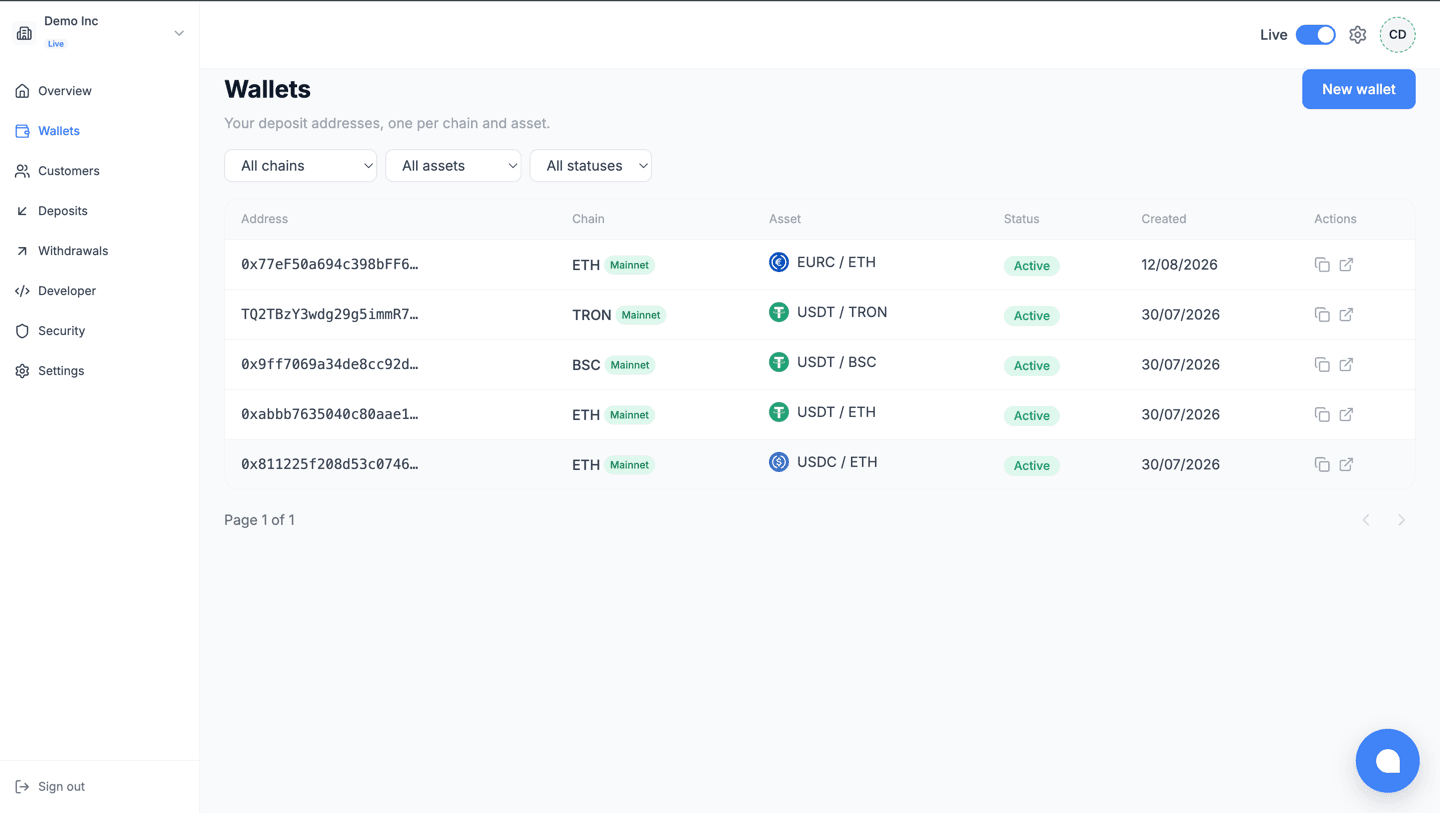Viewport: 1440px width, 813px height.
Task: Click the USDT / BSC Tether icon
Action: 779,362
